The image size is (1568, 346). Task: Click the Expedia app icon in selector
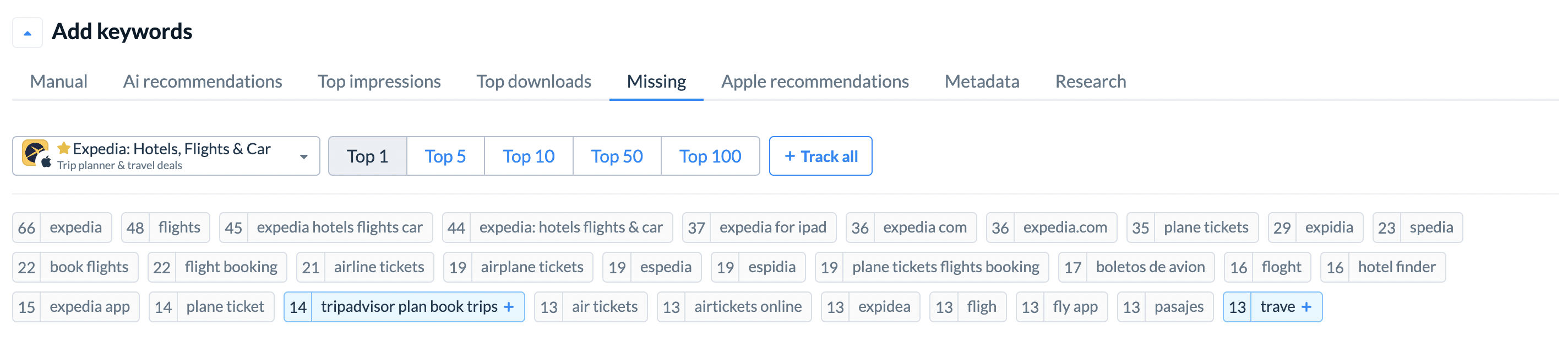(x=35, y=154)
